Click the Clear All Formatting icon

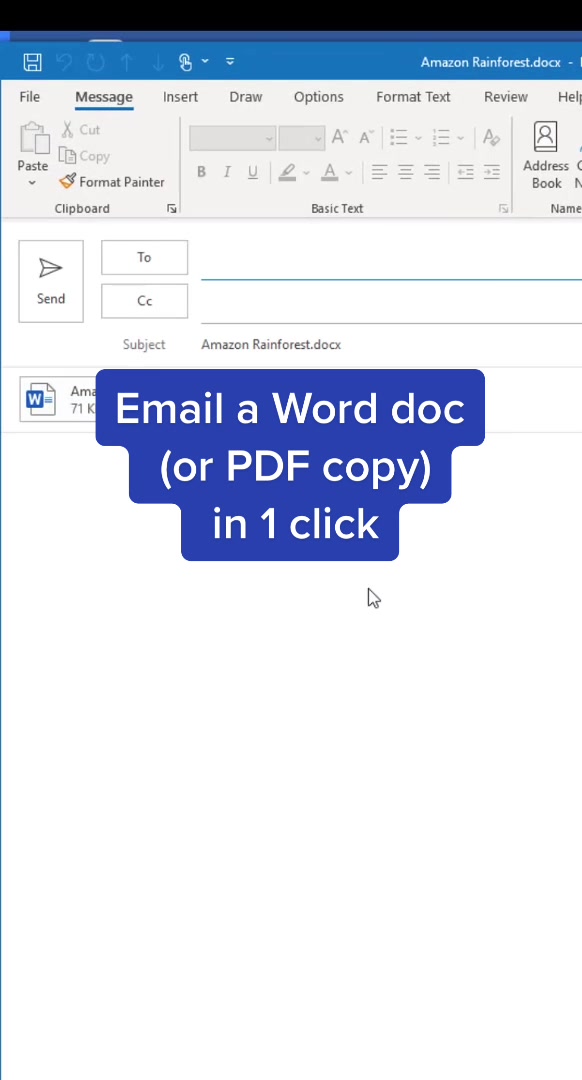491,137
